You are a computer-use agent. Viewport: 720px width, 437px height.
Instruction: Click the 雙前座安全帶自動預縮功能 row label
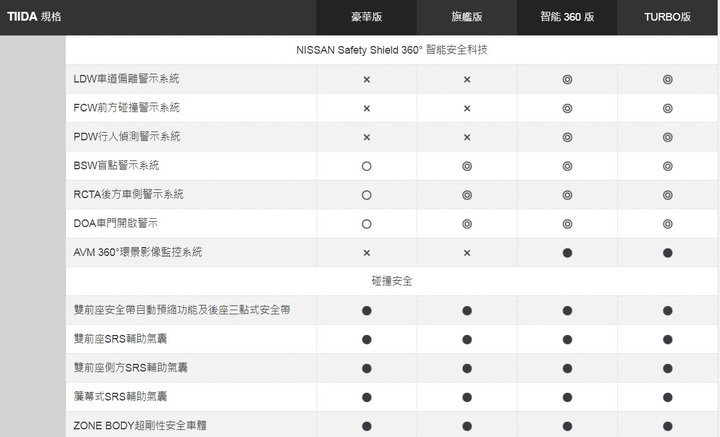coord(182,310)
